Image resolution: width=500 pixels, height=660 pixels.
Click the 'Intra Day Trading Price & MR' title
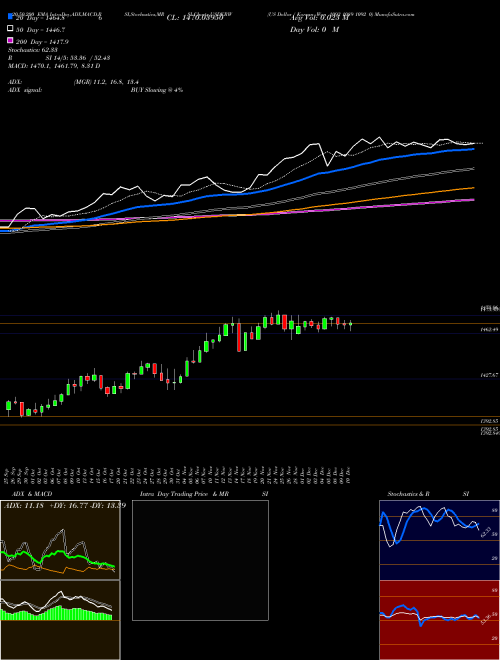coord(184,494)
